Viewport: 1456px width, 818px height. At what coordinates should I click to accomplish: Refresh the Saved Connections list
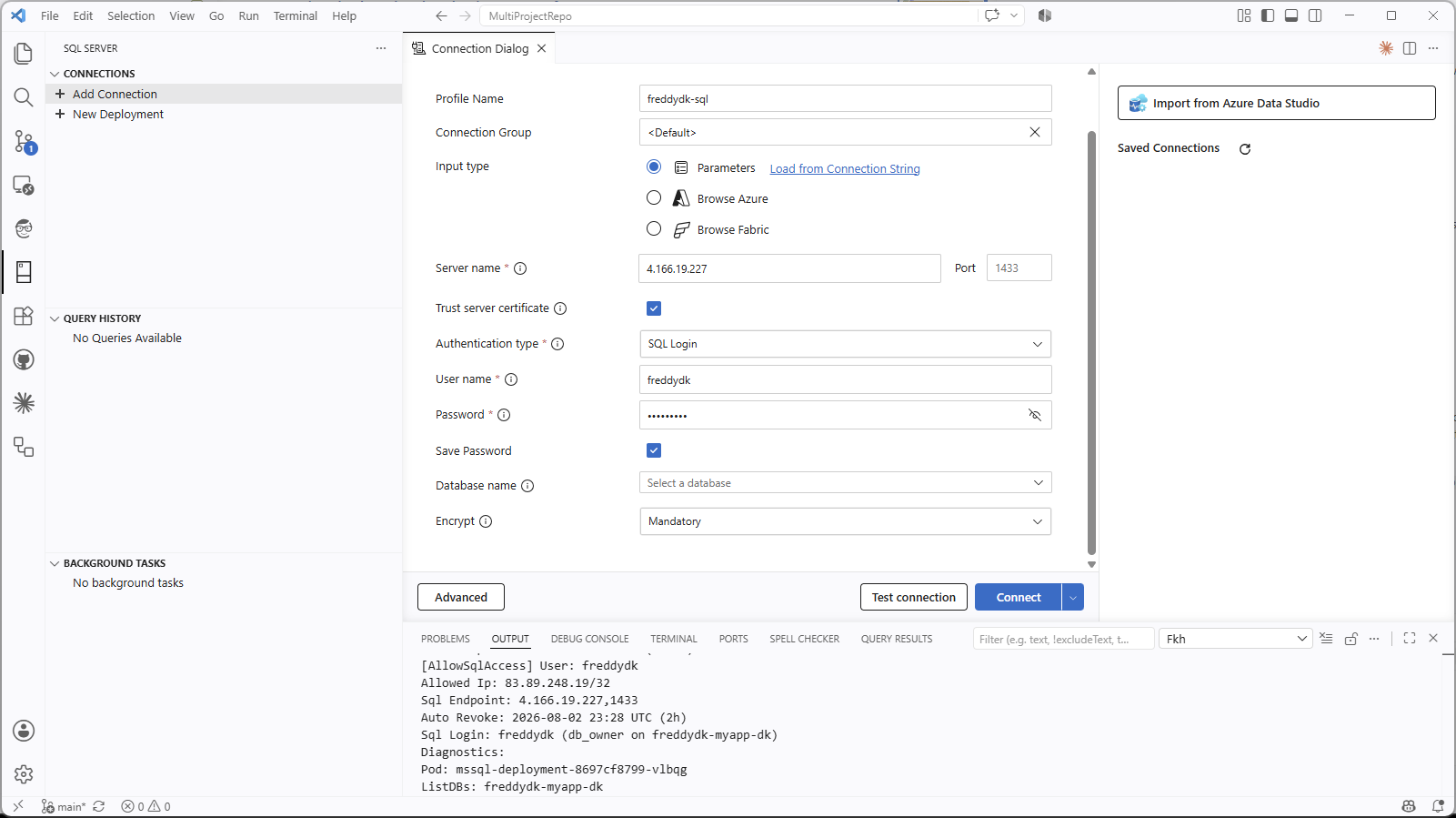click(1245, 149)
